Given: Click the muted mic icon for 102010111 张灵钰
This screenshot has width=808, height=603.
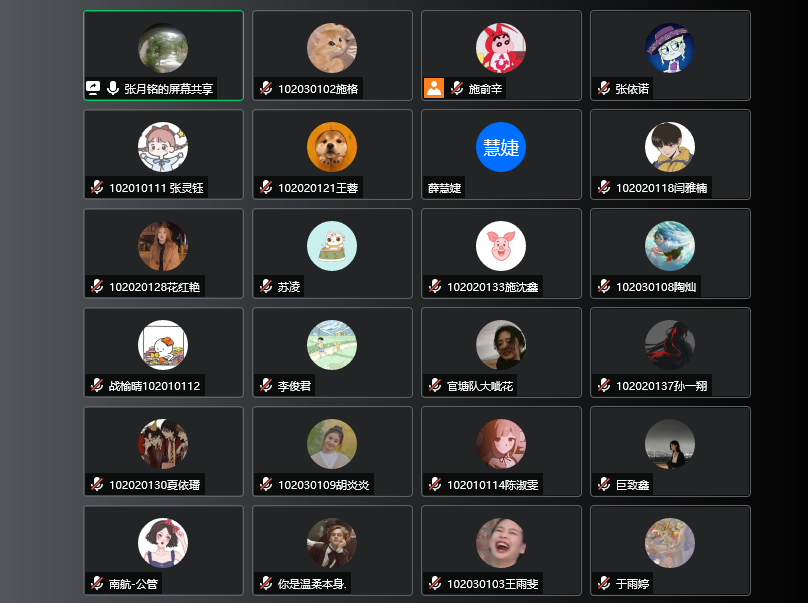Looking at the screenshot, I should pyautogui.click(x=97, y=187).
